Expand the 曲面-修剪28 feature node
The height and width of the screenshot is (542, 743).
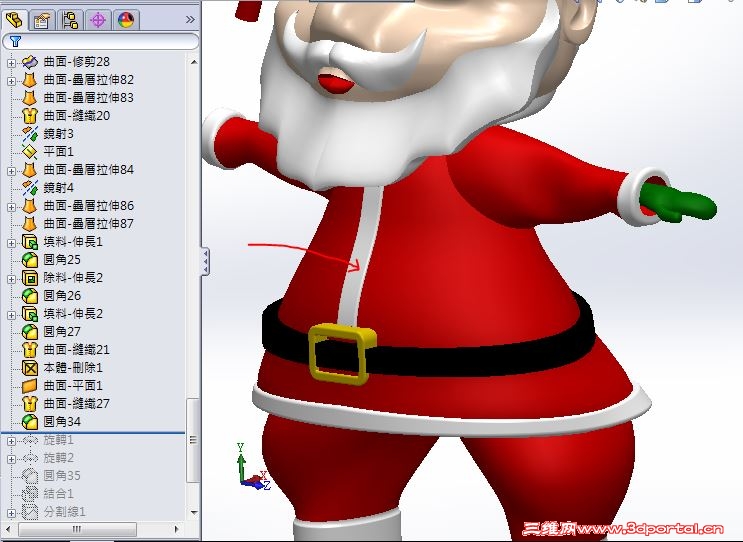coord(11,63)
